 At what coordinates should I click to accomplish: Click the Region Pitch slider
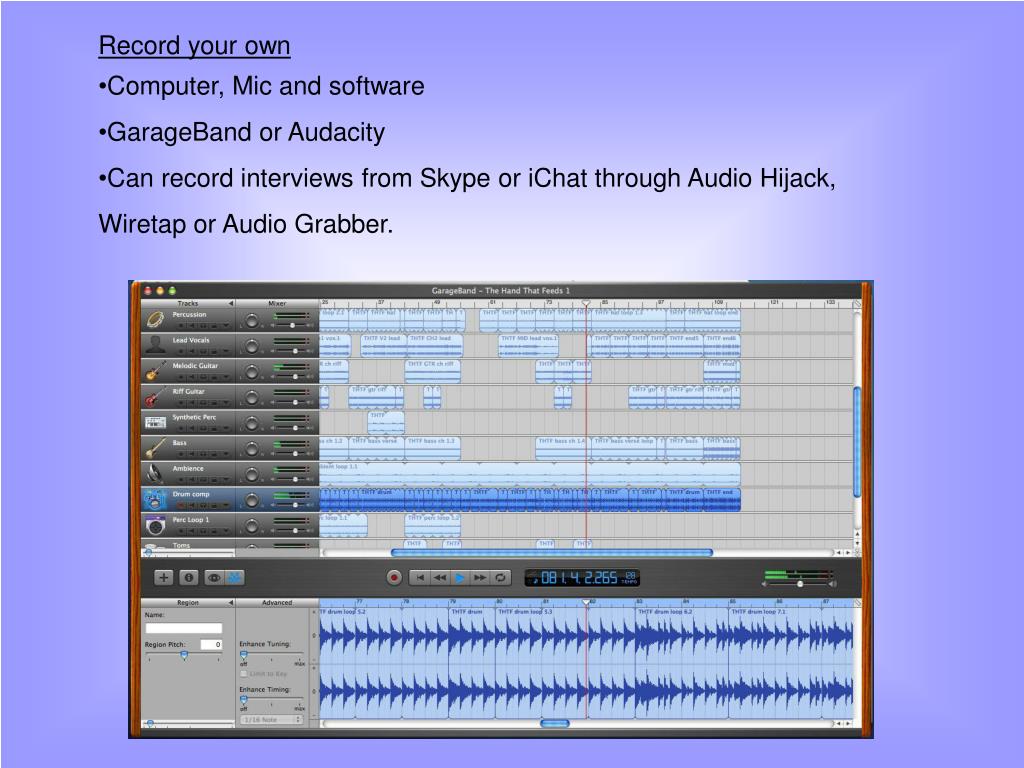coord(184,655)
